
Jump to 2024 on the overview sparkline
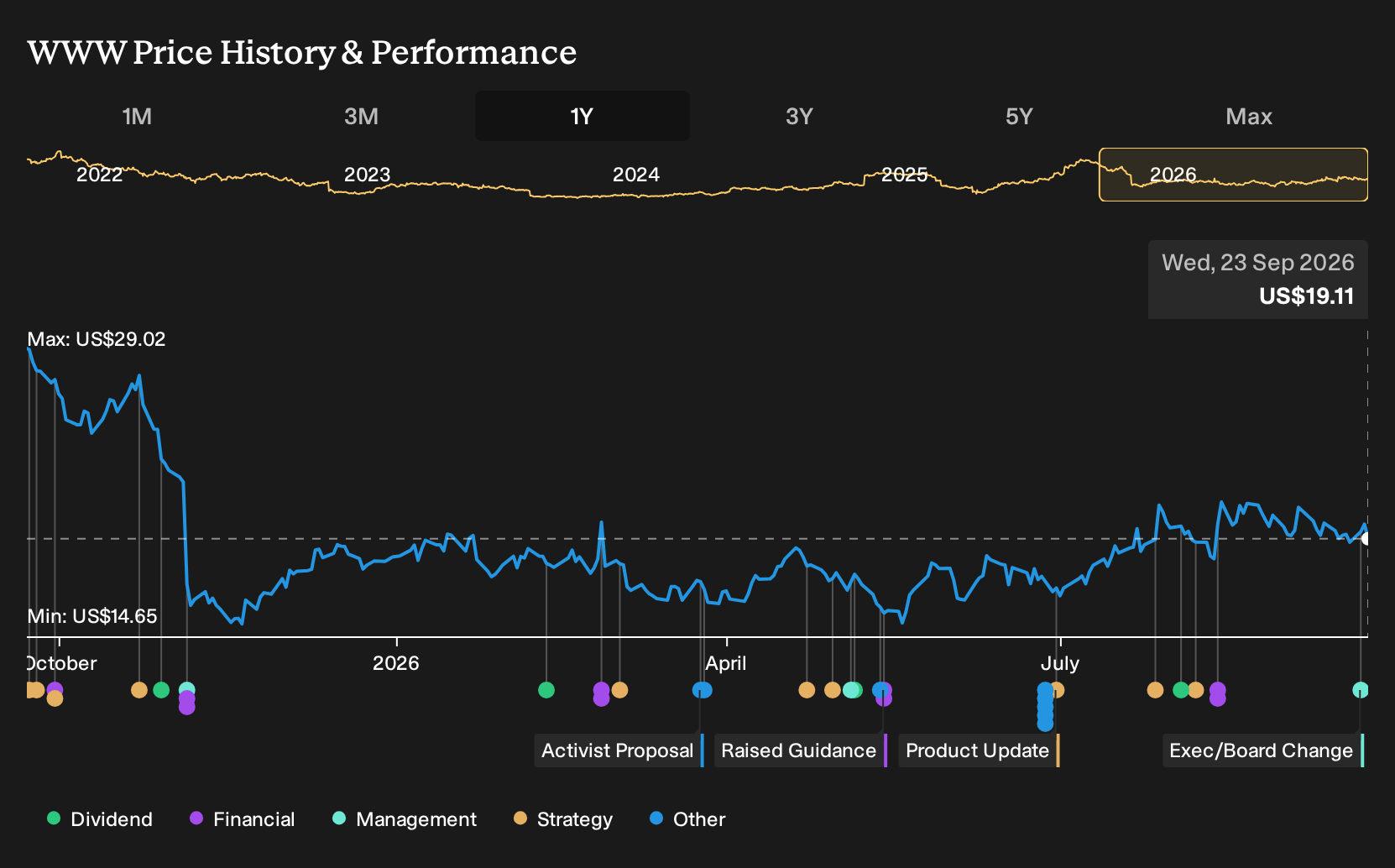[635, 175]
